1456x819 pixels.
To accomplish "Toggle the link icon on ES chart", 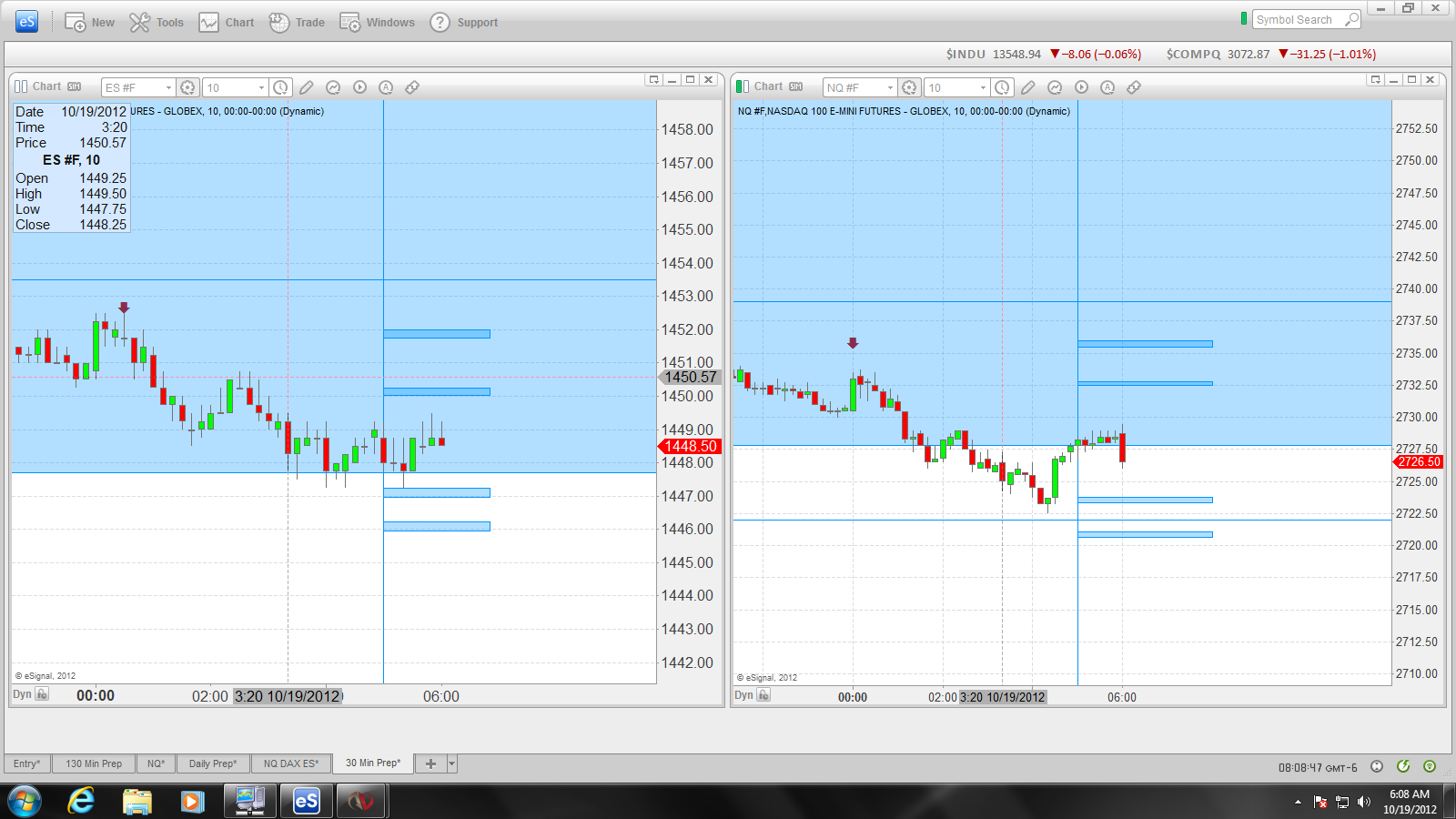I will point(21,86).
